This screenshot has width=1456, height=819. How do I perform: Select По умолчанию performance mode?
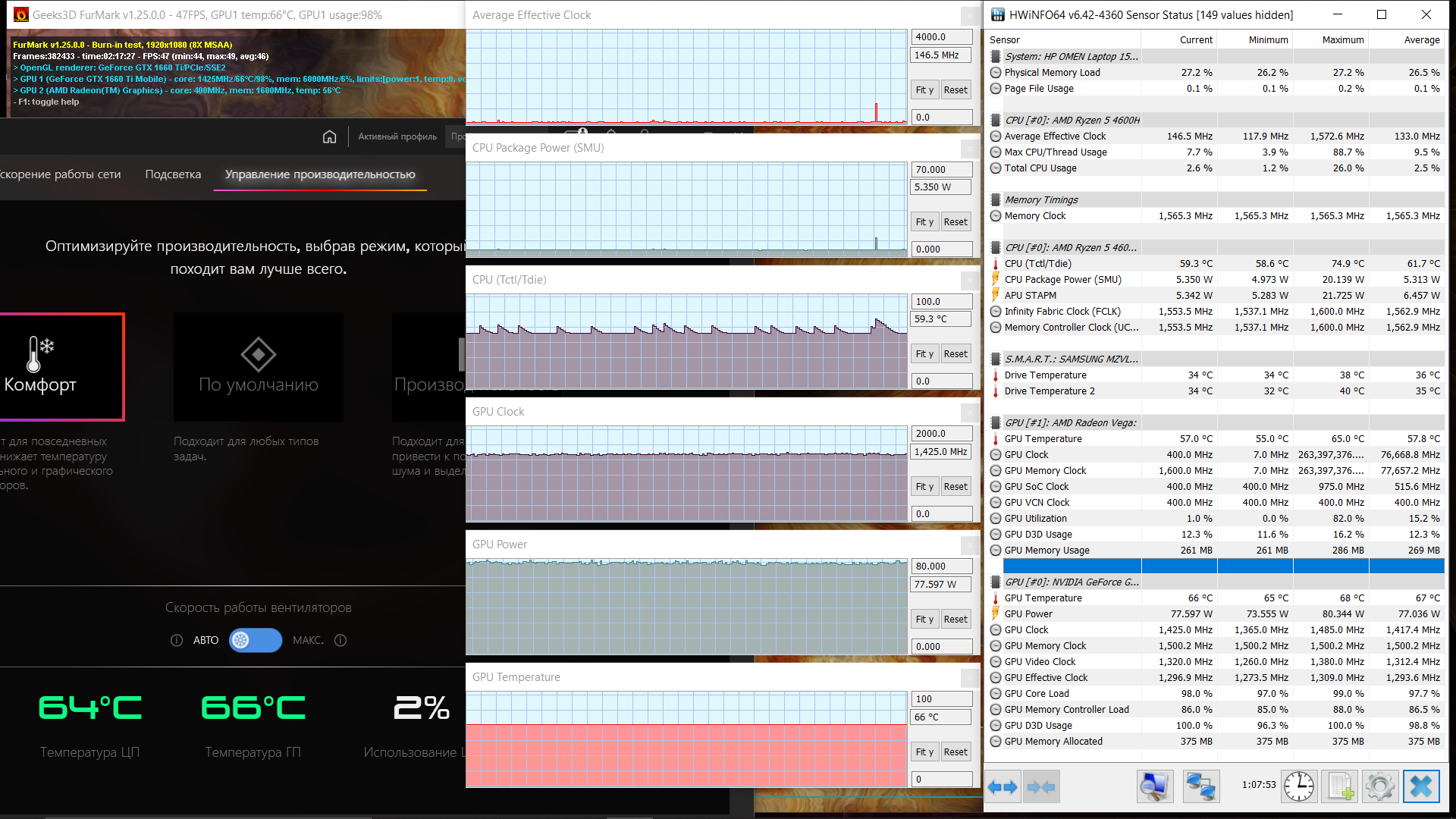pyautogui.click(x=258, y=367)
